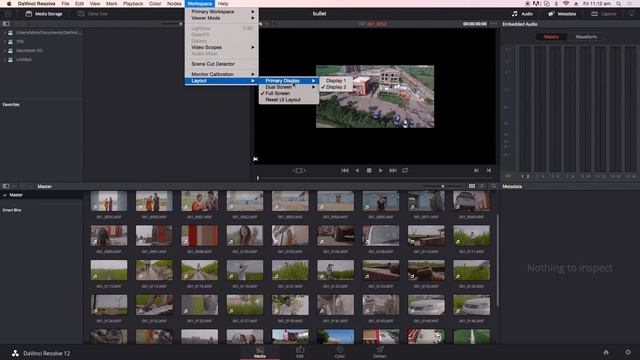Click the mark out point icon

tap(489, 171)
